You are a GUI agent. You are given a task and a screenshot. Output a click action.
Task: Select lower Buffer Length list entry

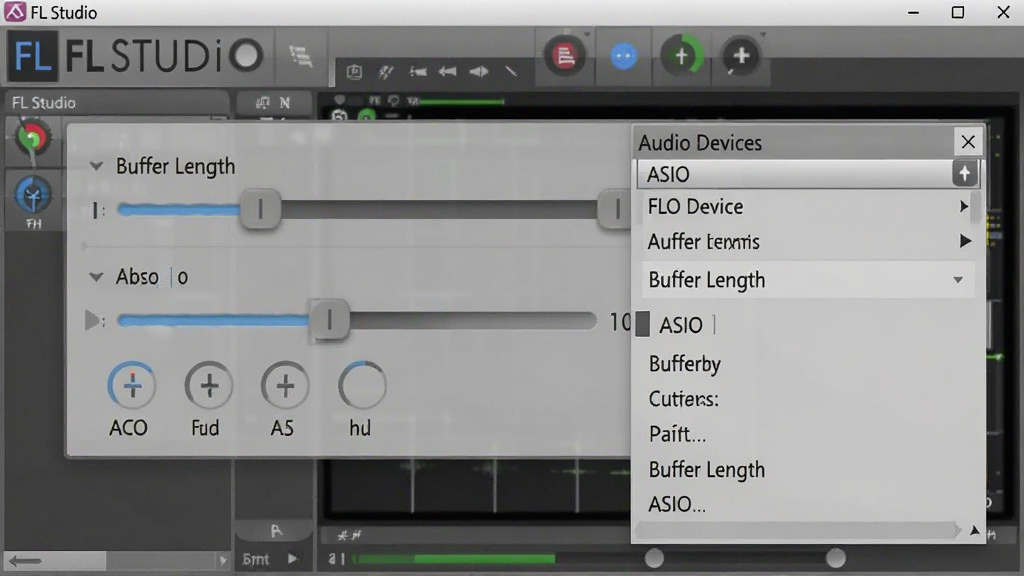coord(707,470)
